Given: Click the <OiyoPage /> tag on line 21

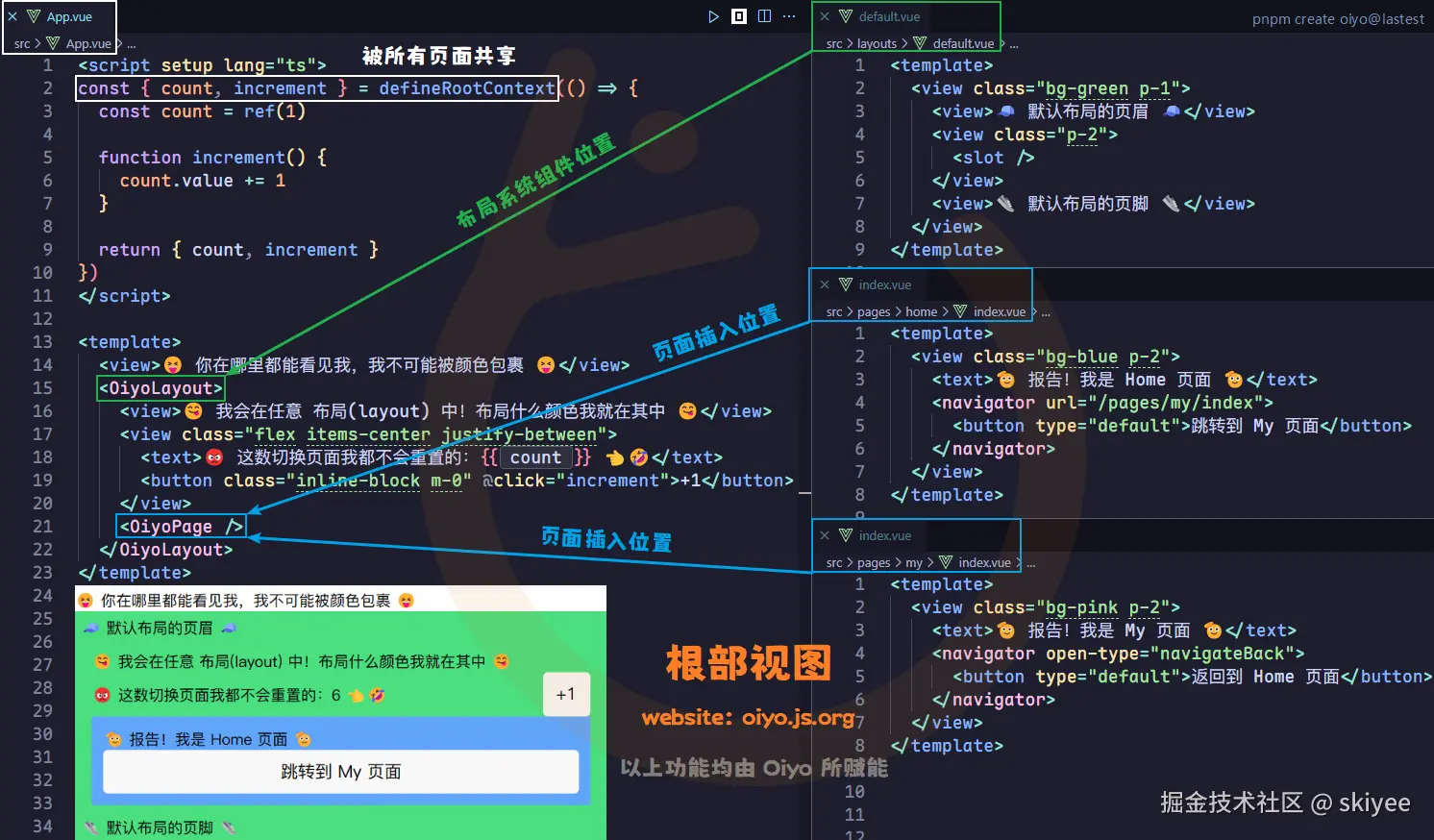Looking at the screenshot, I should pos(181,527).
